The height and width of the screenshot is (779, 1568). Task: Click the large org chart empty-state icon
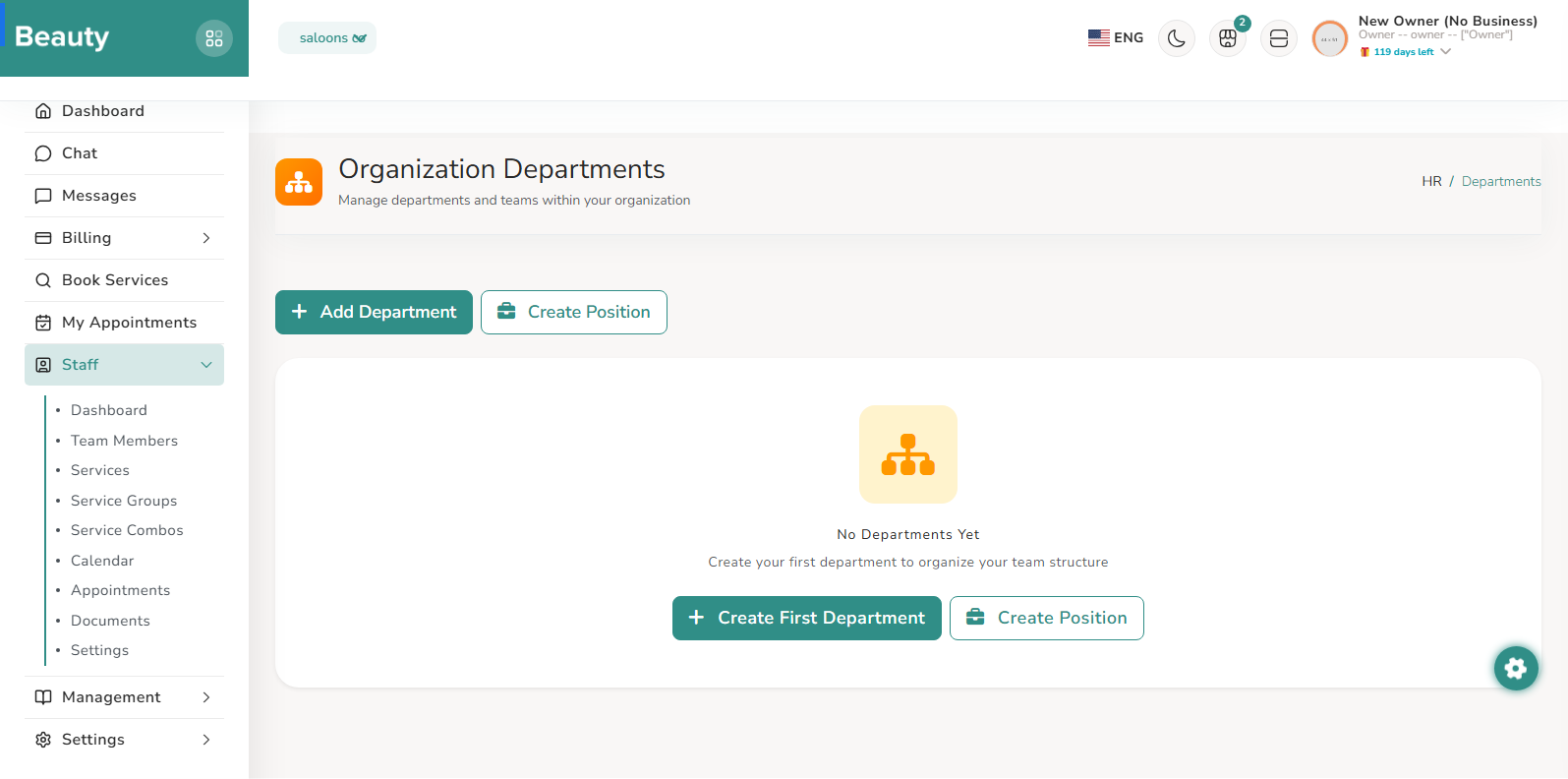[908, 454]
